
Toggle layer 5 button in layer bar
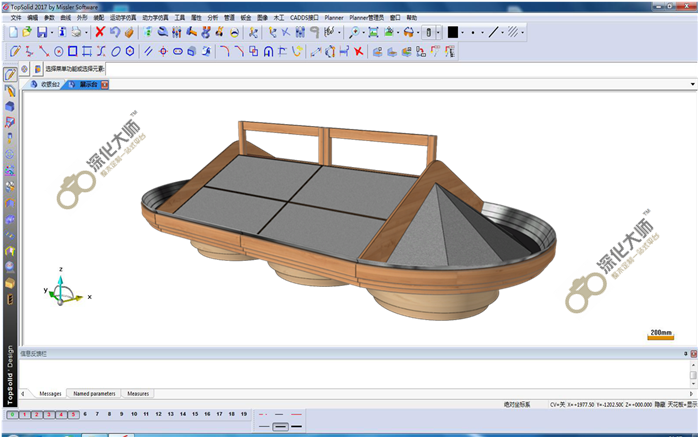(73, 414)
